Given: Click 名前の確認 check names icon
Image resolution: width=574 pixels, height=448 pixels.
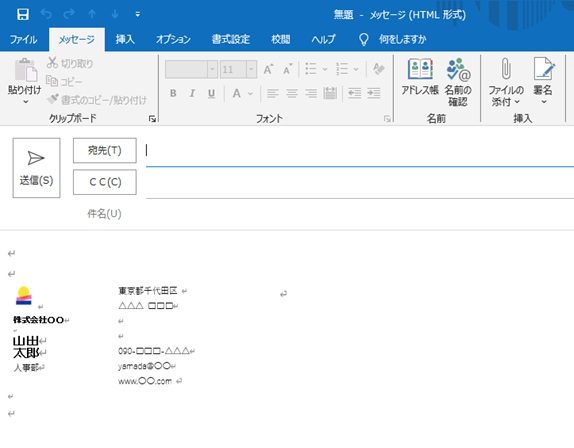Looking at the screenshot, I should (458, 82).
